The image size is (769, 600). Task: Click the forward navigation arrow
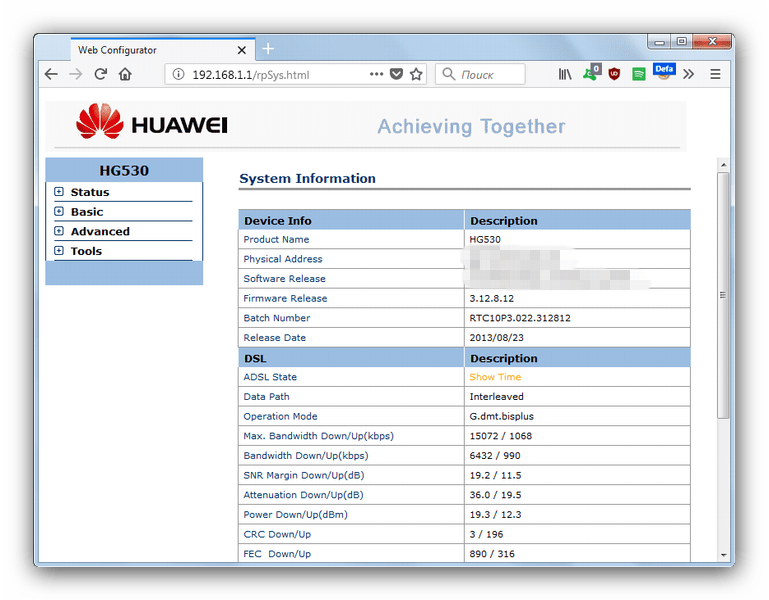point(76,74)
